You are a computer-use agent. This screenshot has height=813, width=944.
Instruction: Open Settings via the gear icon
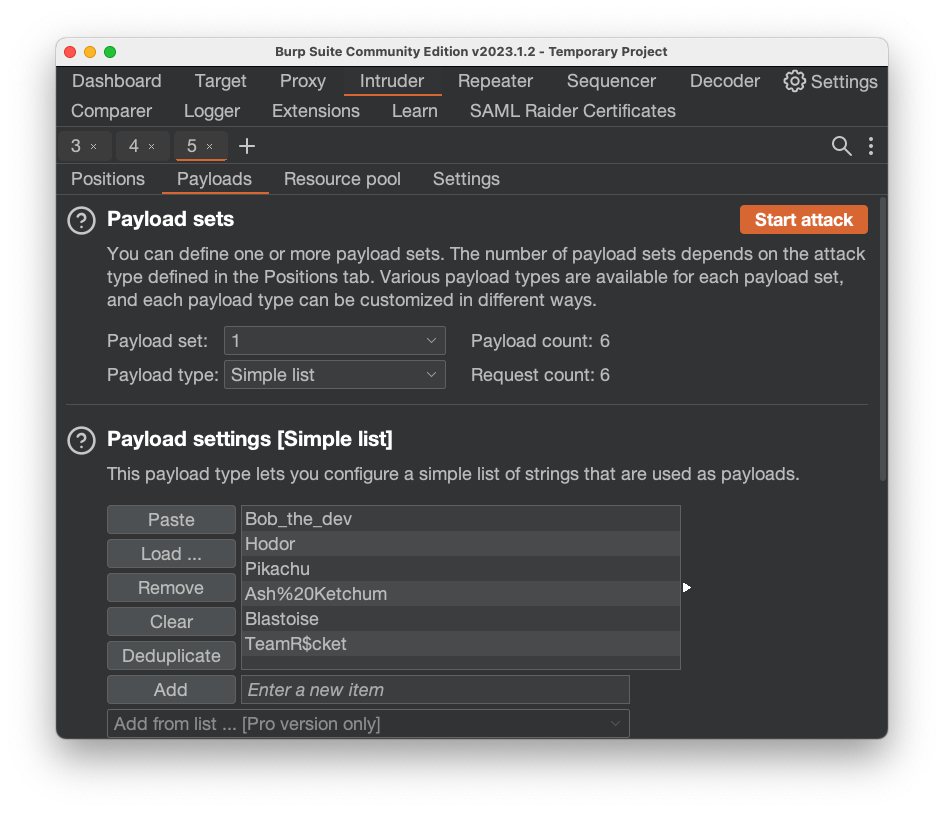(794, 81)
